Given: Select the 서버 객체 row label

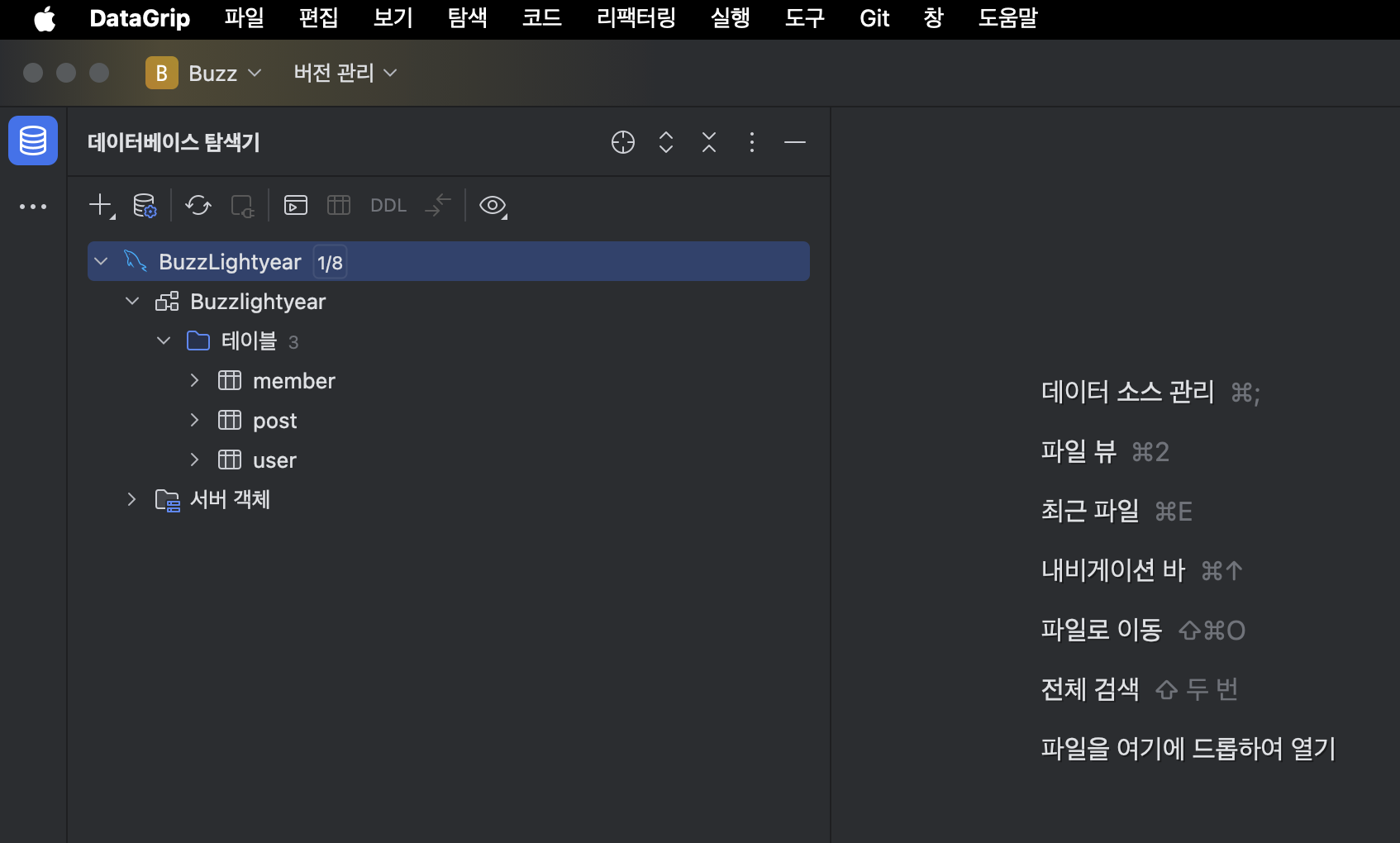Looking at the screenshot, I should coord(231,499).
